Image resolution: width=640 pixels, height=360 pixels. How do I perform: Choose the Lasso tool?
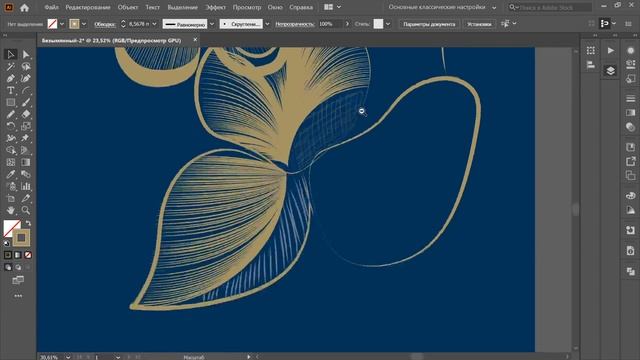[26, 66]
